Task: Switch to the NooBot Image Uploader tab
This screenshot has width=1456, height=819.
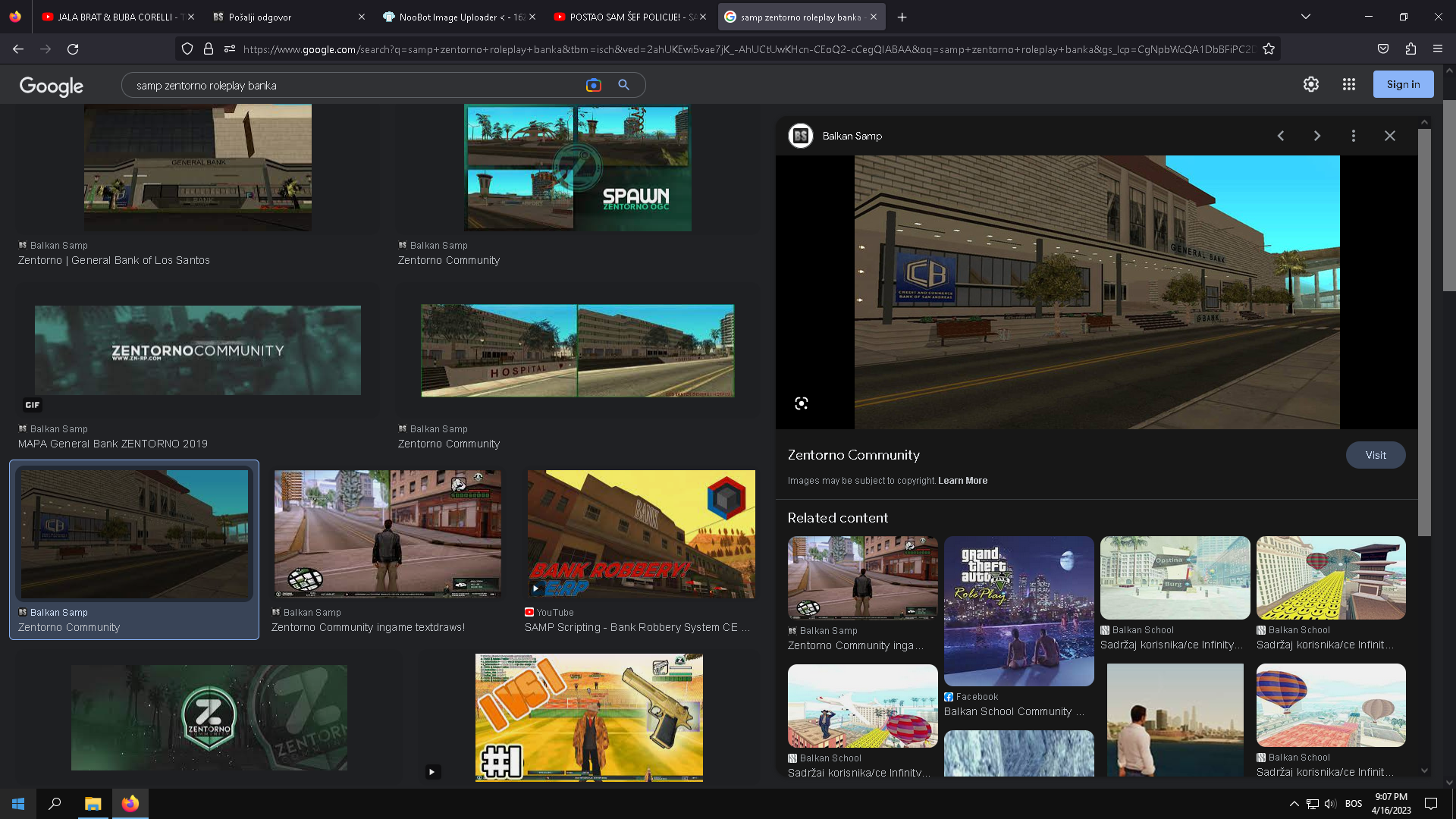Action: [x=458, y=17]
